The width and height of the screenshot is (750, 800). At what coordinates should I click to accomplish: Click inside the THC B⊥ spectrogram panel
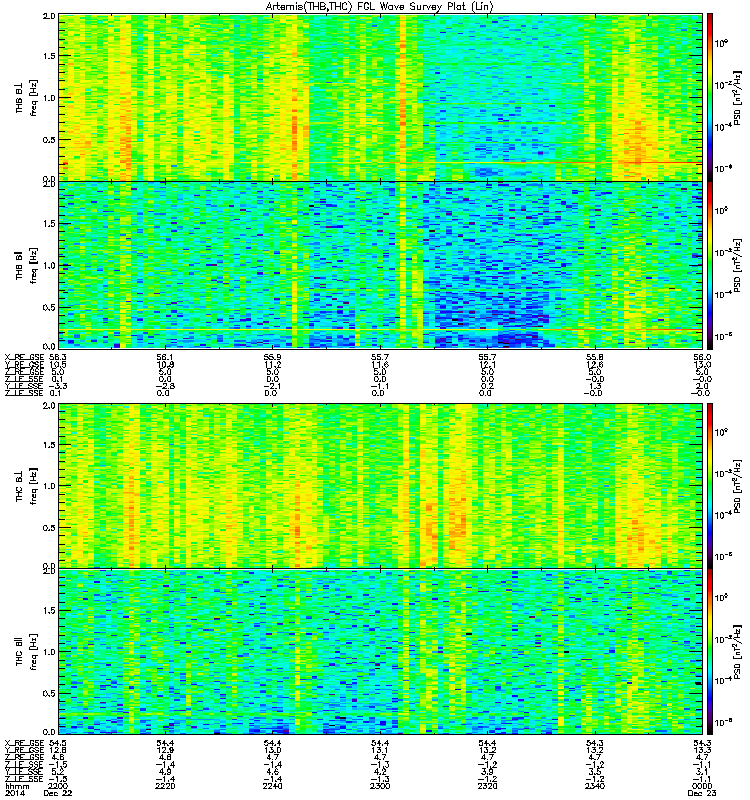tap(380, 485)
